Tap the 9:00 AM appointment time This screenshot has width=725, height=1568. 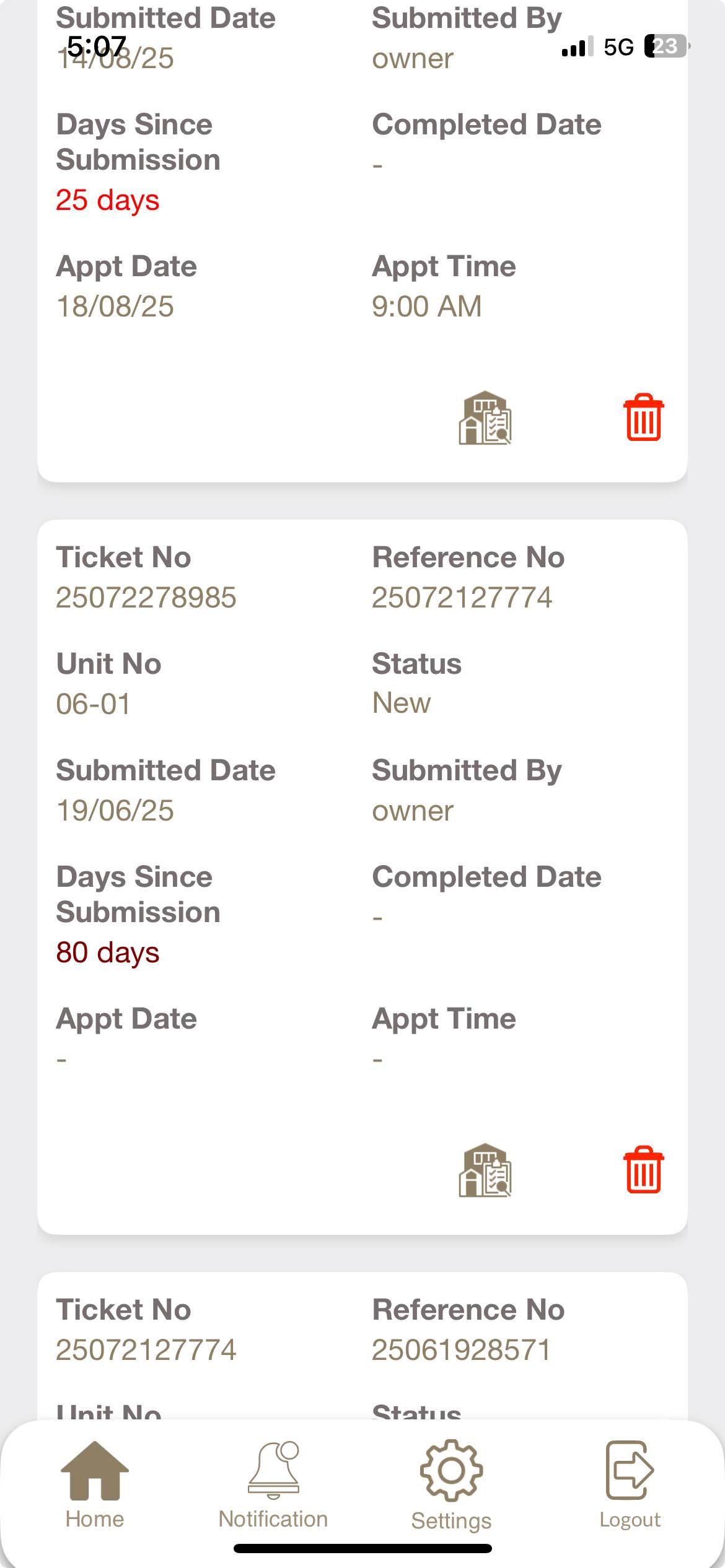(x=426, y=307)
